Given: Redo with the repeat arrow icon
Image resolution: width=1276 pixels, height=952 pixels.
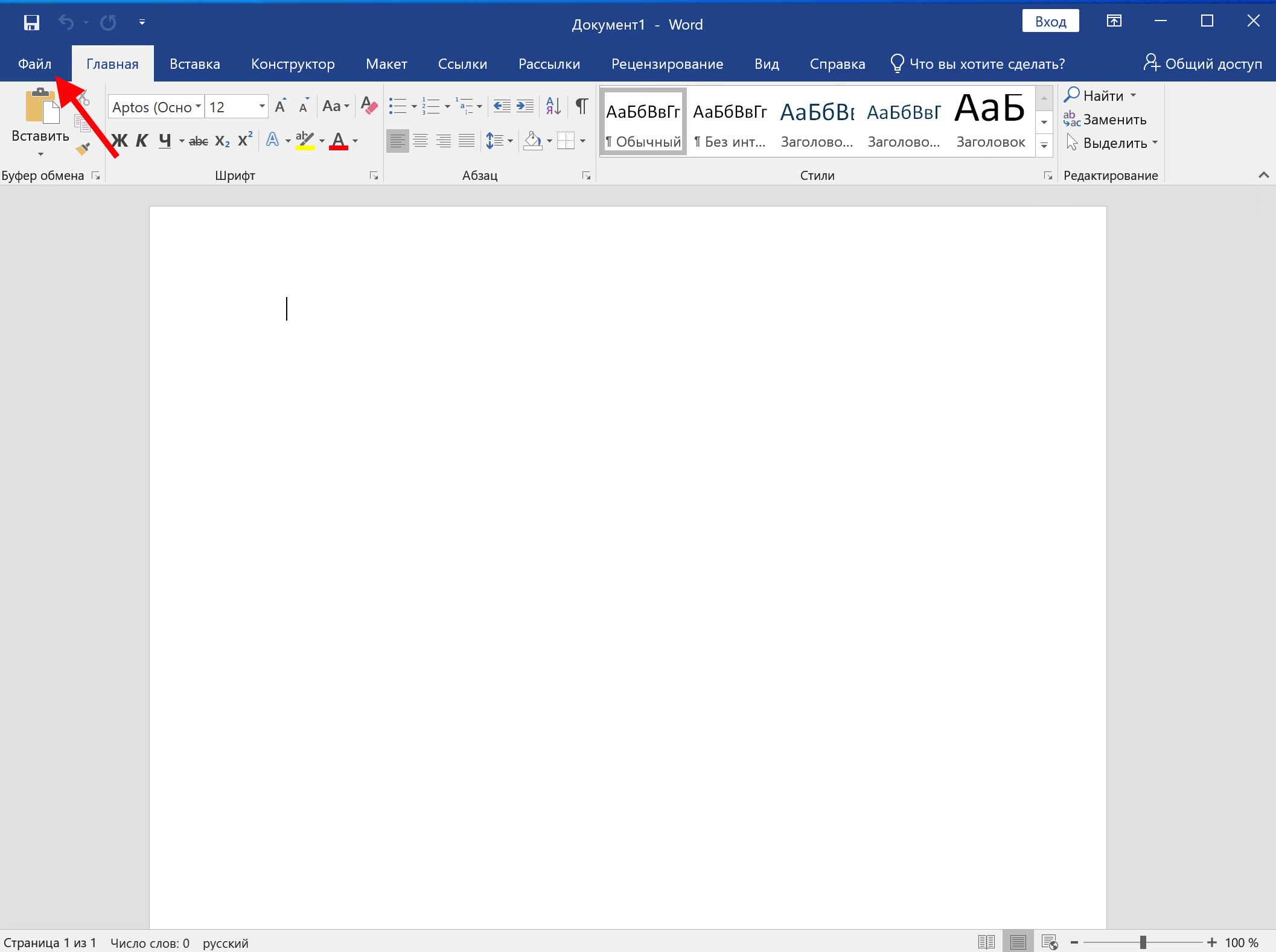Looking at the screenshot, I should (109, 23).
